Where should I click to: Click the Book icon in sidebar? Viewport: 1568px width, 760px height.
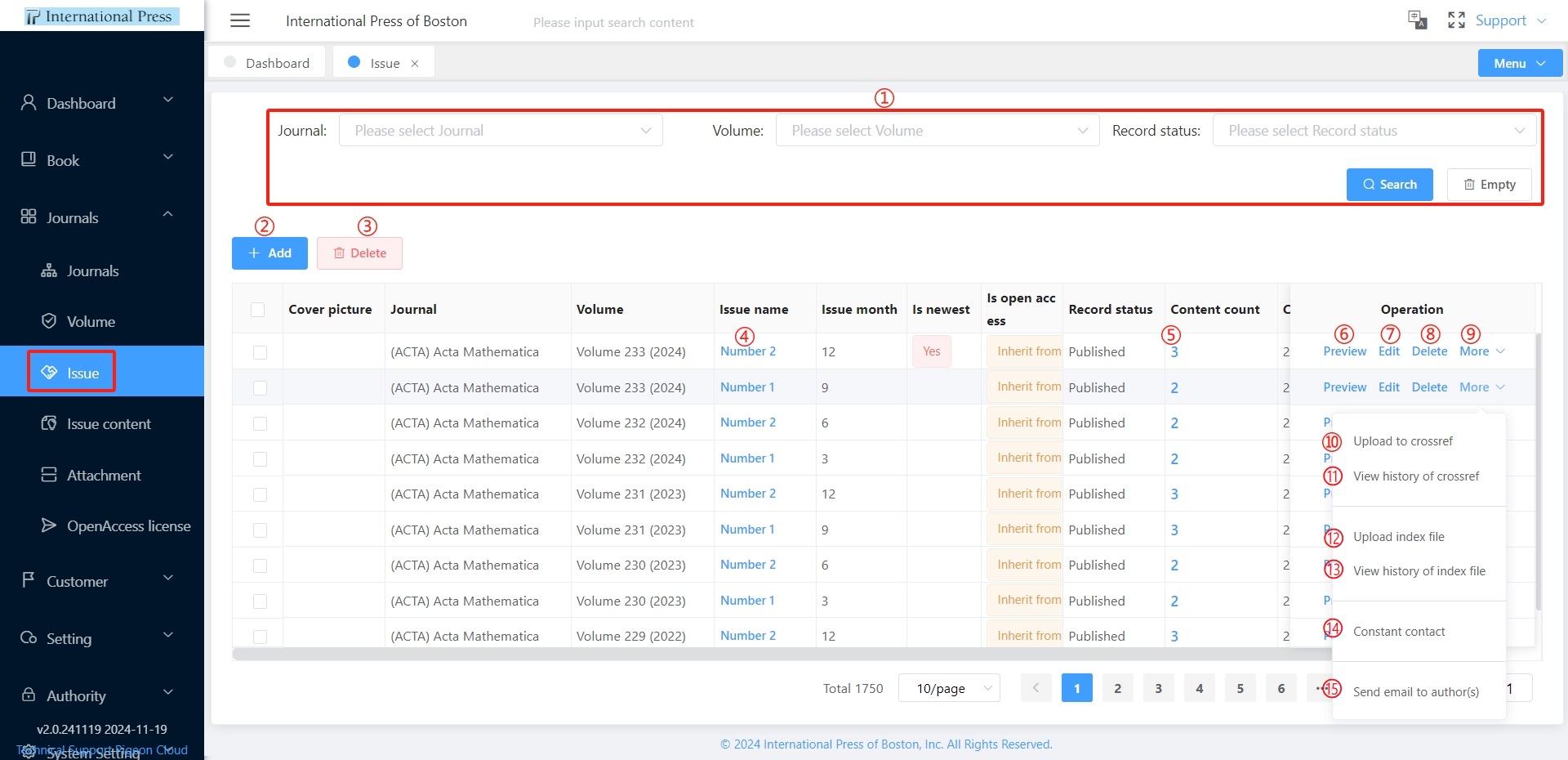point(29,159)
